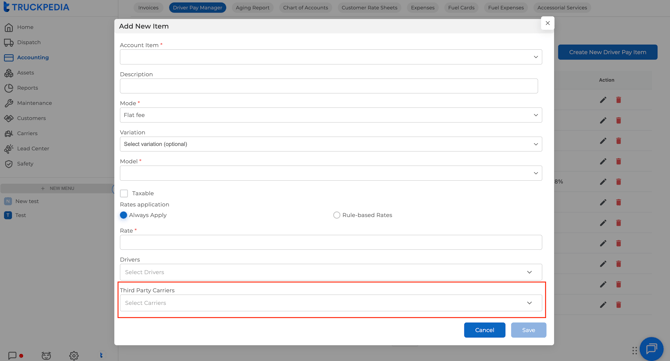Click the Cancel button
Image resolution: width=670 pixels, height=361 pixels.
485,330
